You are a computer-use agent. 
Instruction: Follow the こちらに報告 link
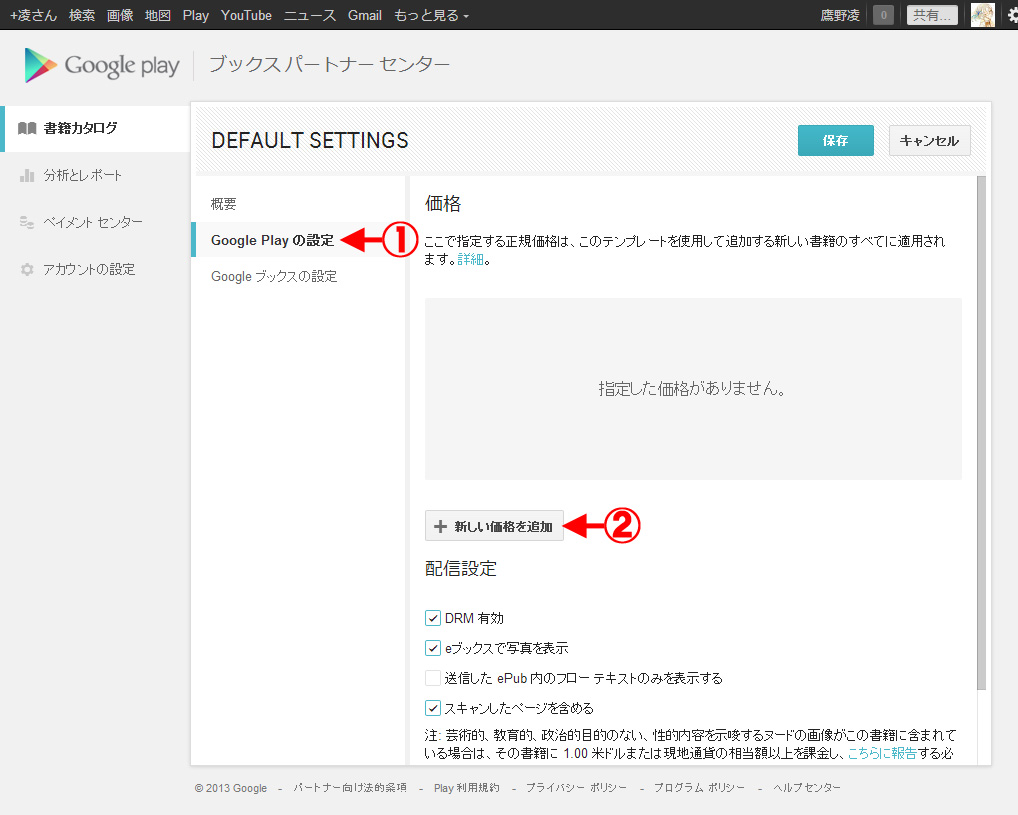click(882, 753)
